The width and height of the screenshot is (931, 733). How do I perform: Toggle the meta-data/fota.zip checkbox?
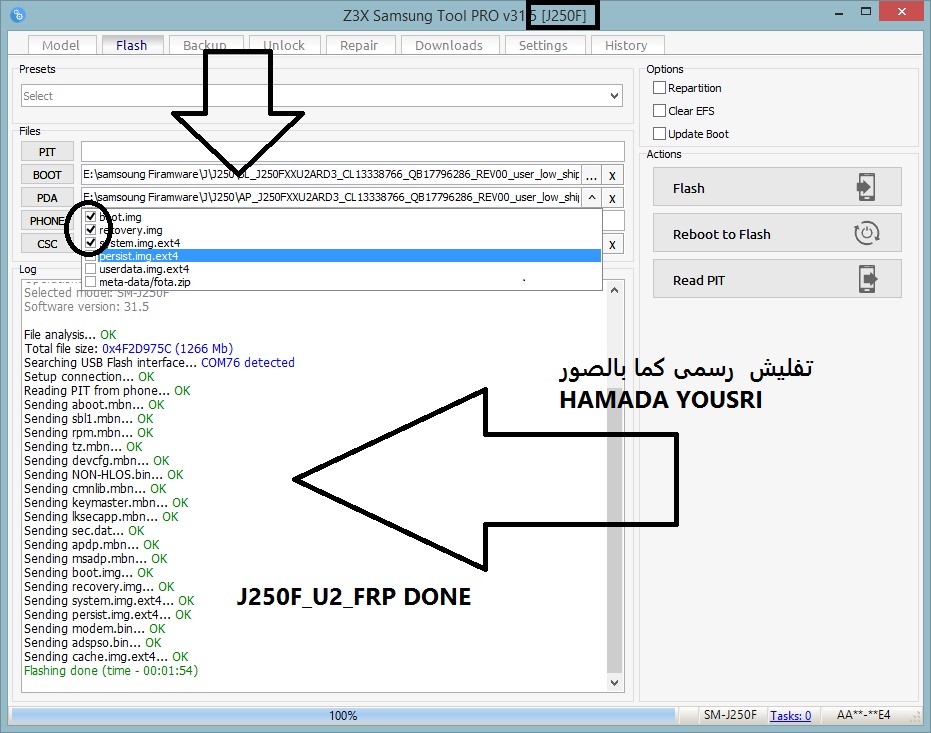coord(91,282)
